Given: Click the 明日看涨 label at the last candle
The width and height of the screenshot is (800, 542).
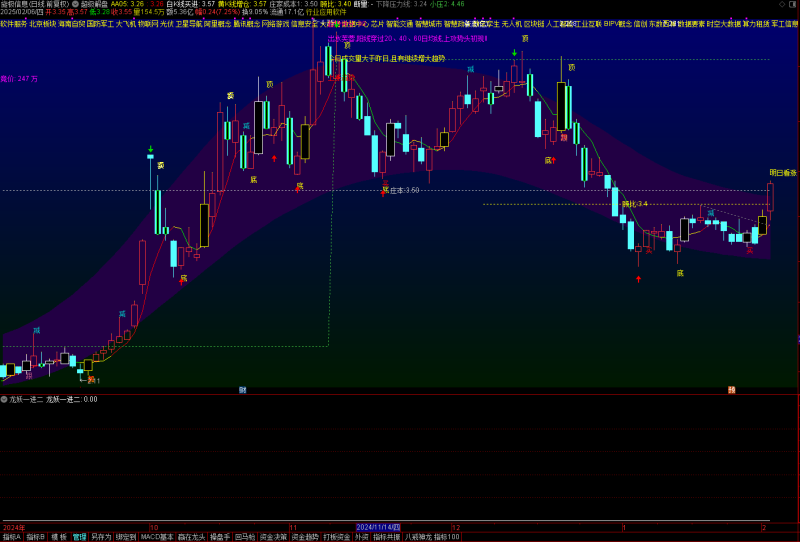Looking at the screenshot, I should pyautogui.click(x=782, y=173).
